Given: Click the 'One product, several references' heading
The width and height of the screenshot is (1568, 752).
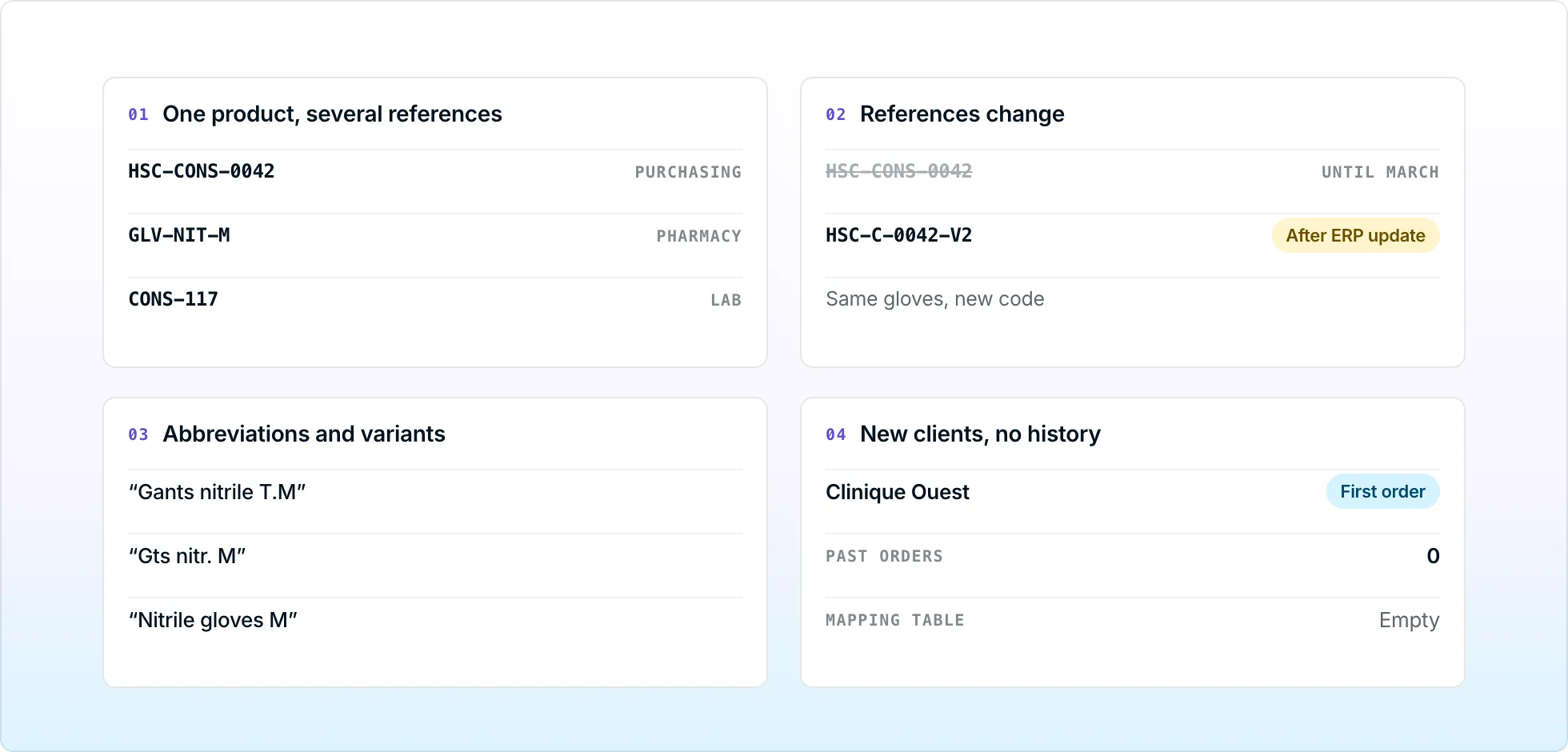Looking at the screenshot, I should 332,114.
